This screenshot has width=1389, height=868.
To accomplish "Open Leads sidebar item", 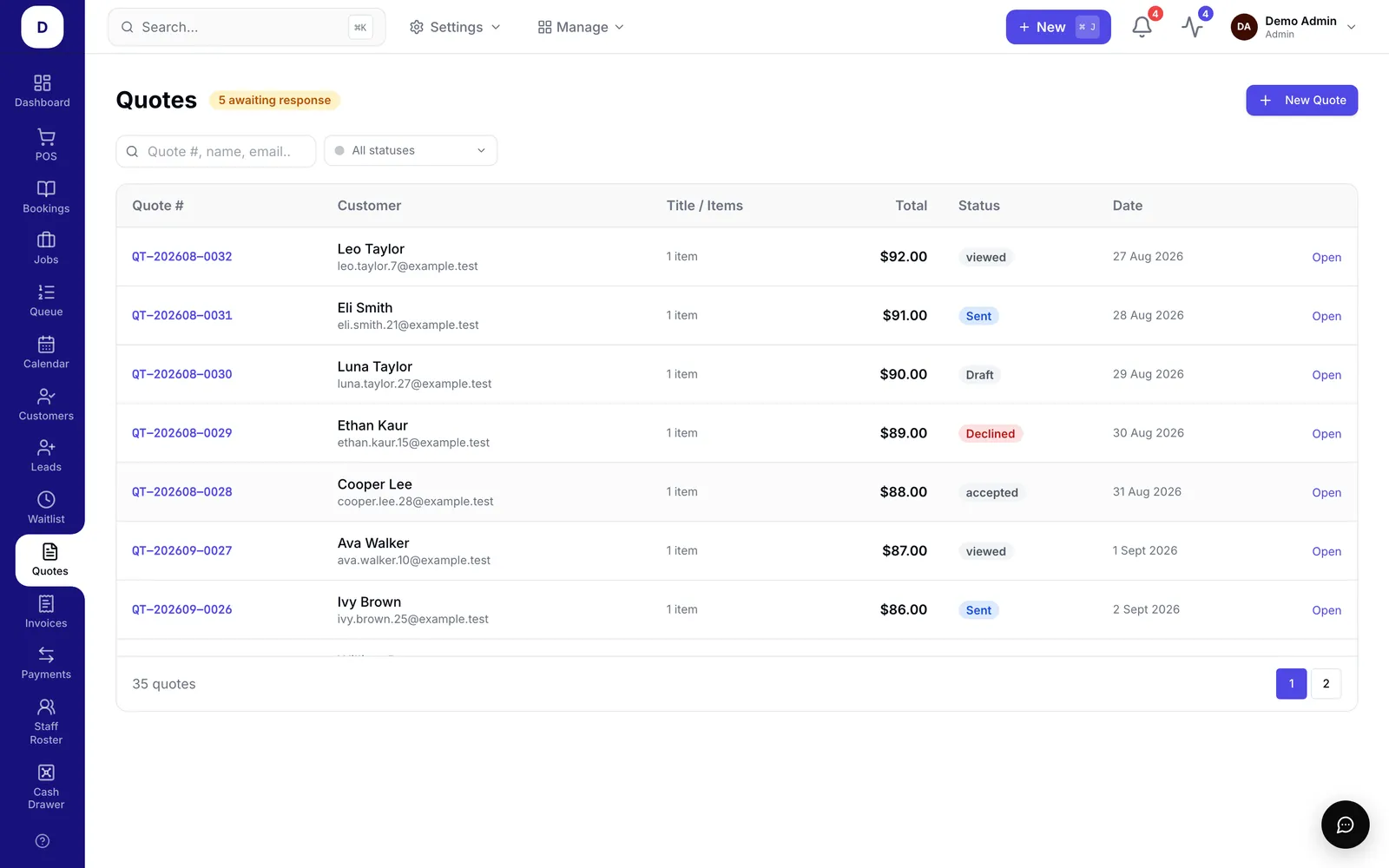I will tap(46, 456).
